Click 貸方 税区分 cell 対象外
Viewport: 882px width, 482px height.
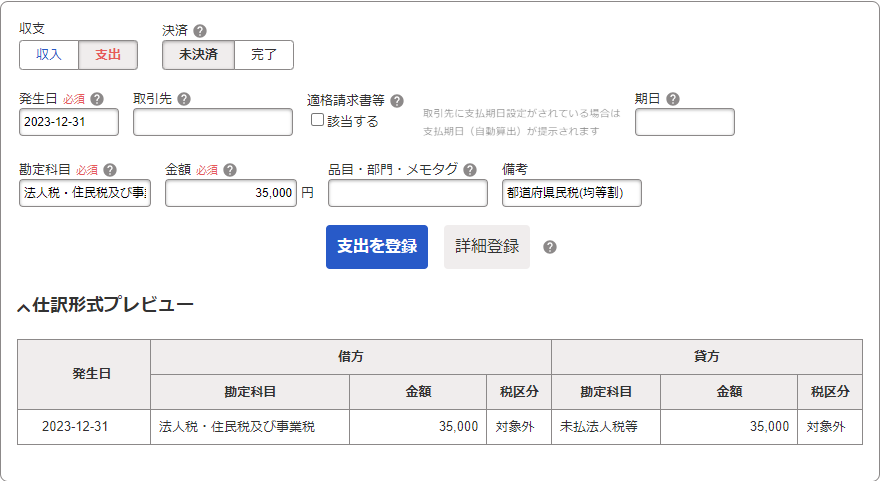830,427
